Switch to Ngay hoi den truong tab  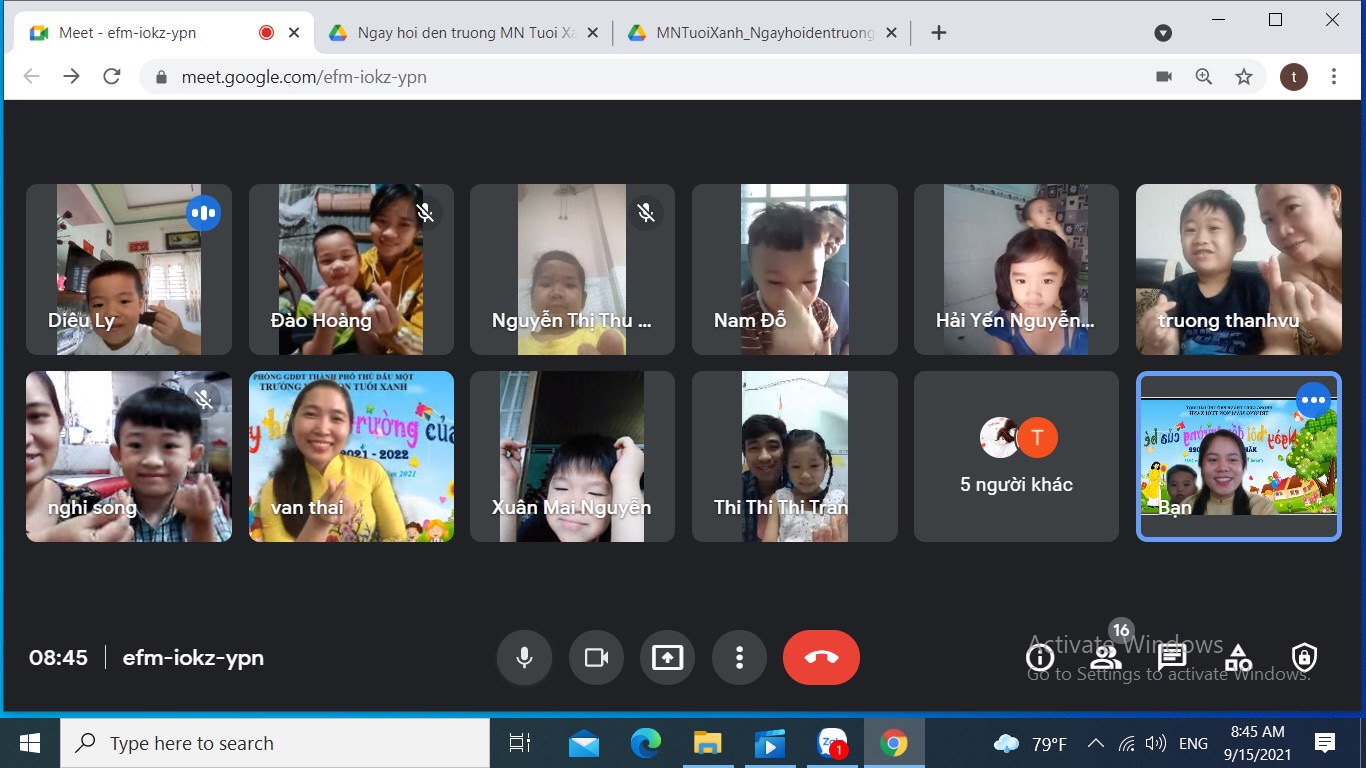pos(465,33)
